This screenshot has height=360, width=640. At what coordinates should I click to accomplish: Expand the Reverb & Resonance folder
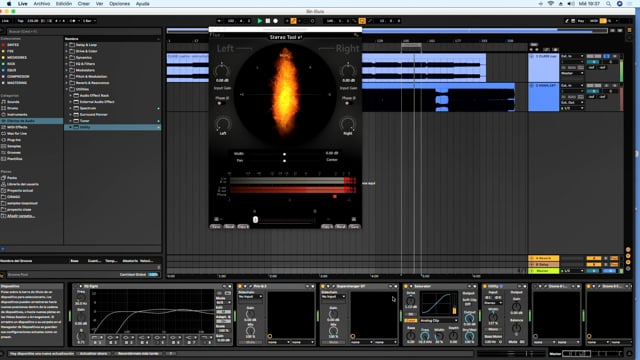pos(67,83)
